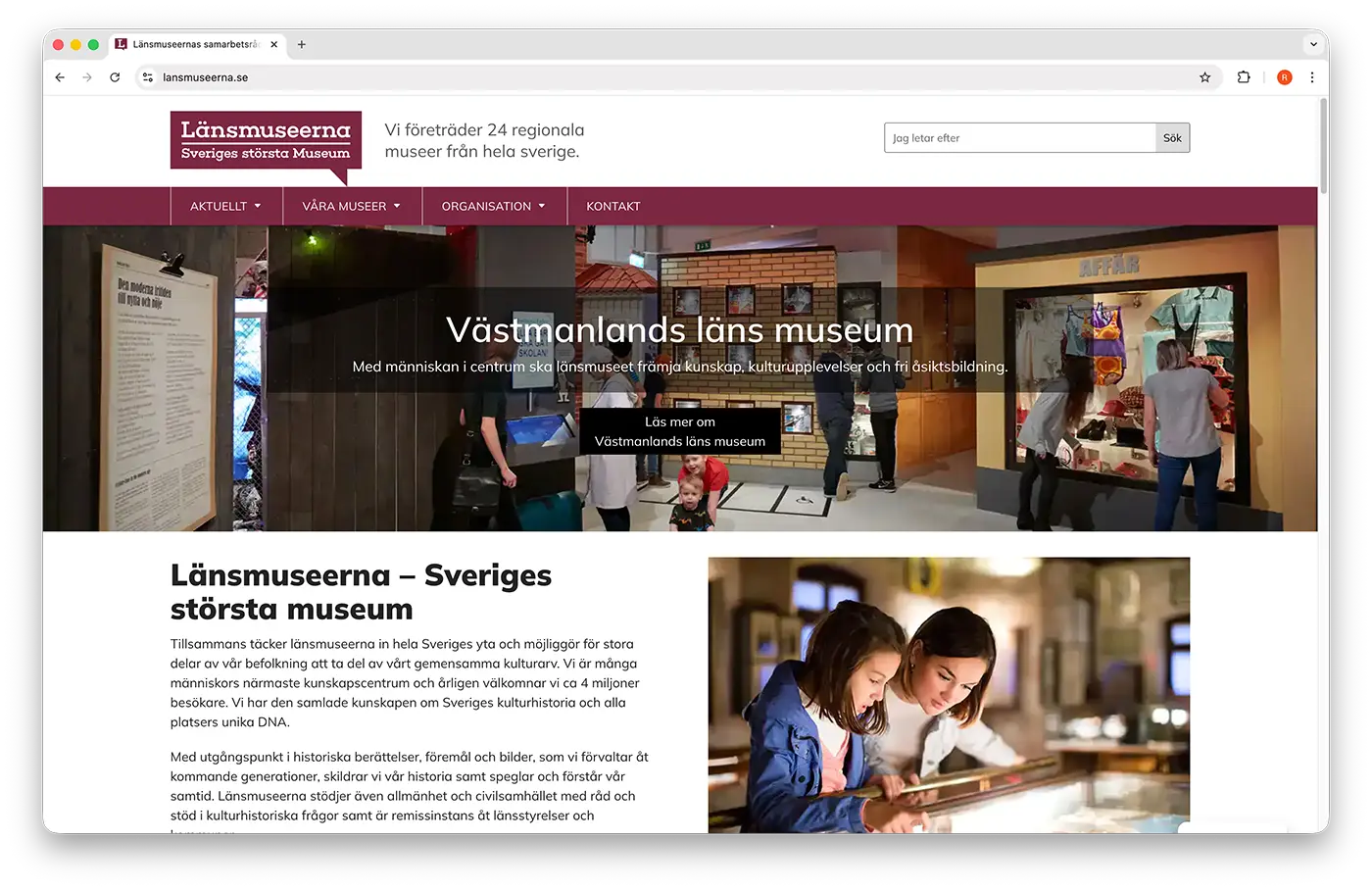The image size is (1372, 890).
Task: Click the 'Vi företräder 24 regionala' tagline
Action: [x=484, y=140]
